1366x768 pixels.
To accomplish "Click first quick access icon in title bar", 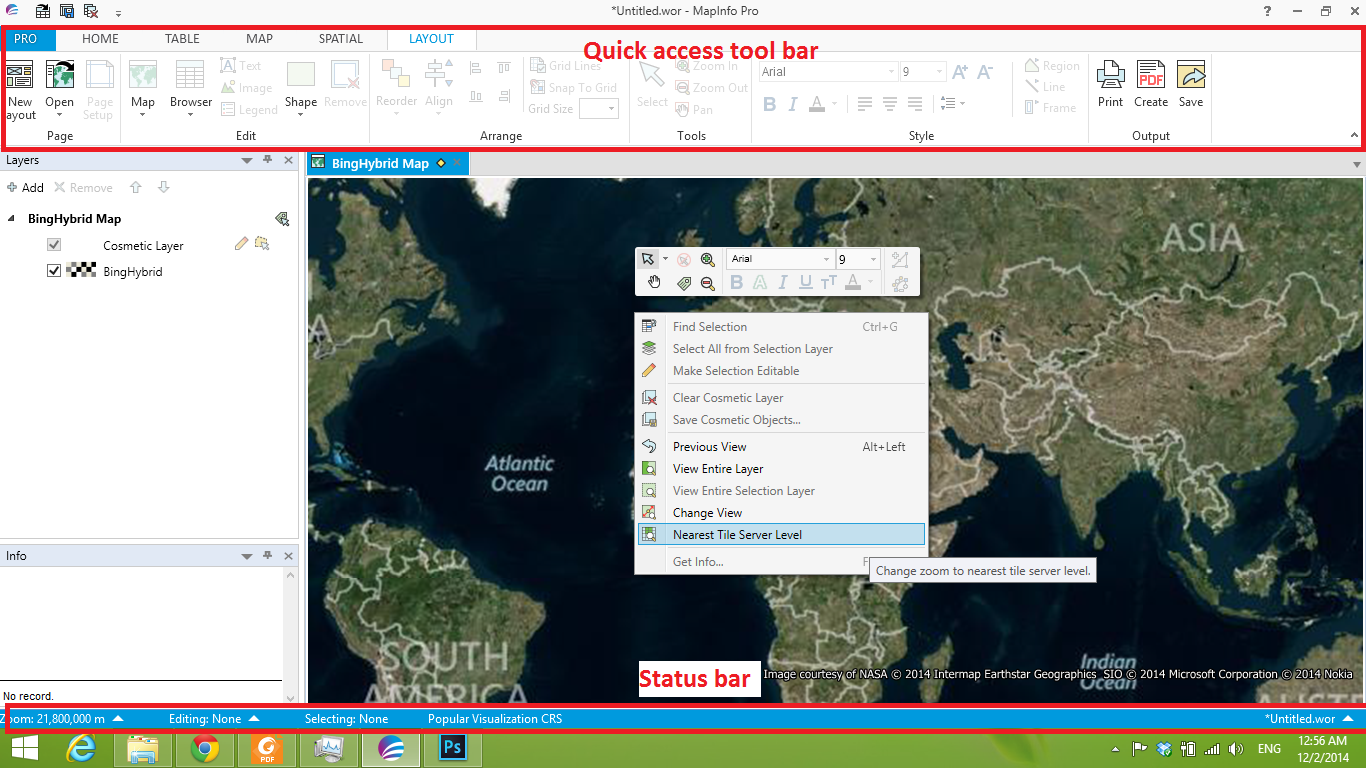I will click(x=43, y=11).
